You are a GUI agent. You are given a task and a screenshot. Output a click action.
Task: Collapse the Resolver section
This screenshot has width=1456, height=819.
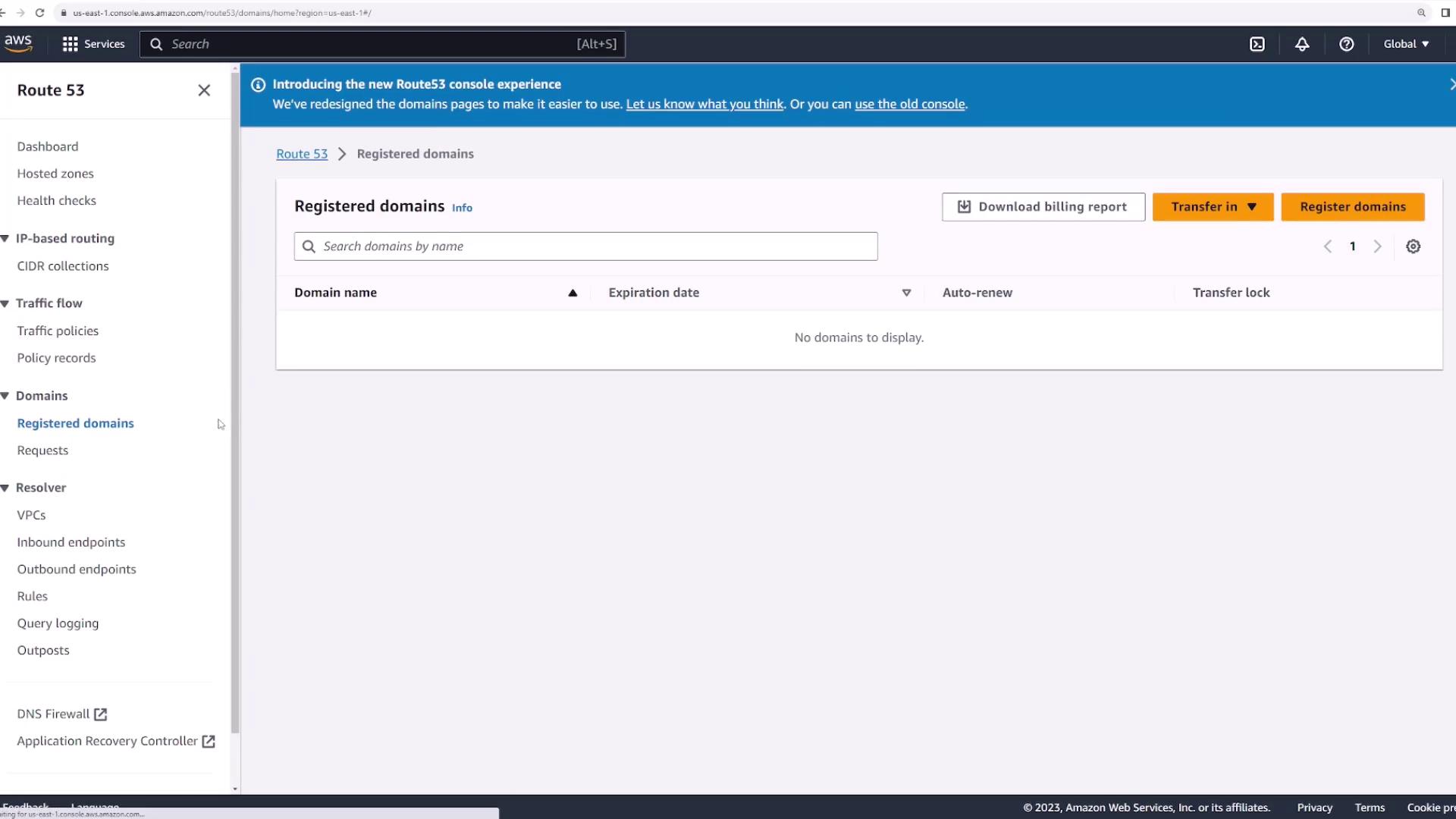pos(5,488)
